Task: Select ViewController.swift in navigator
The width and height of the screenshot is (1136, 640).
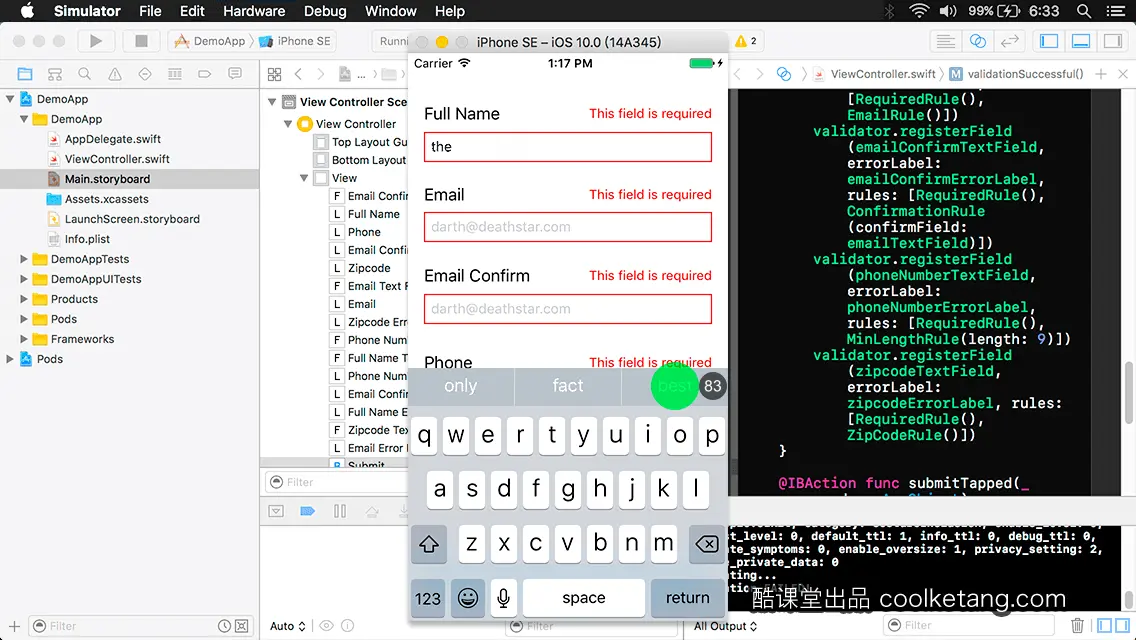Action: 117,159
